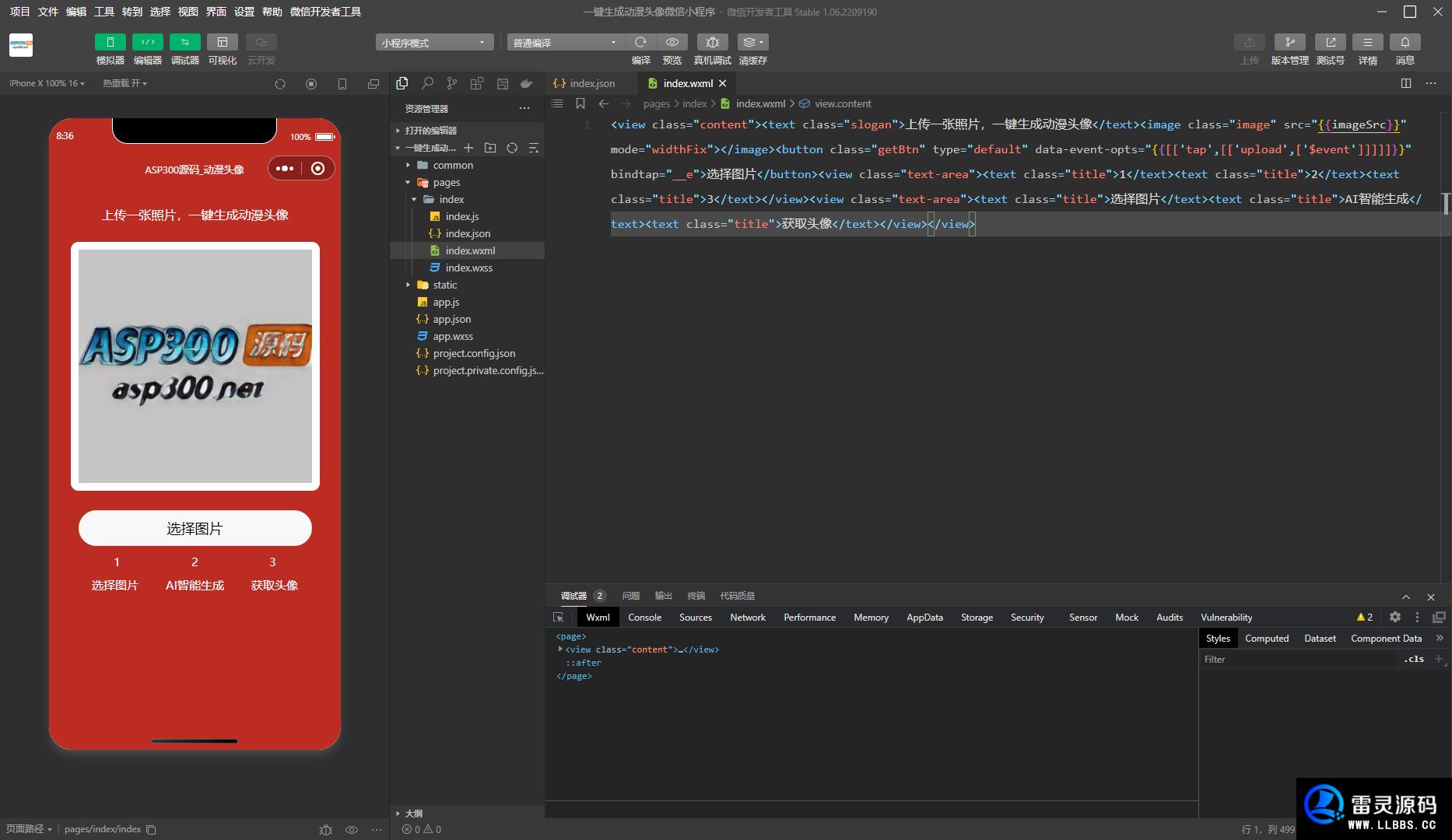
Task: Switch to the AppData tab
Action: 924,618
